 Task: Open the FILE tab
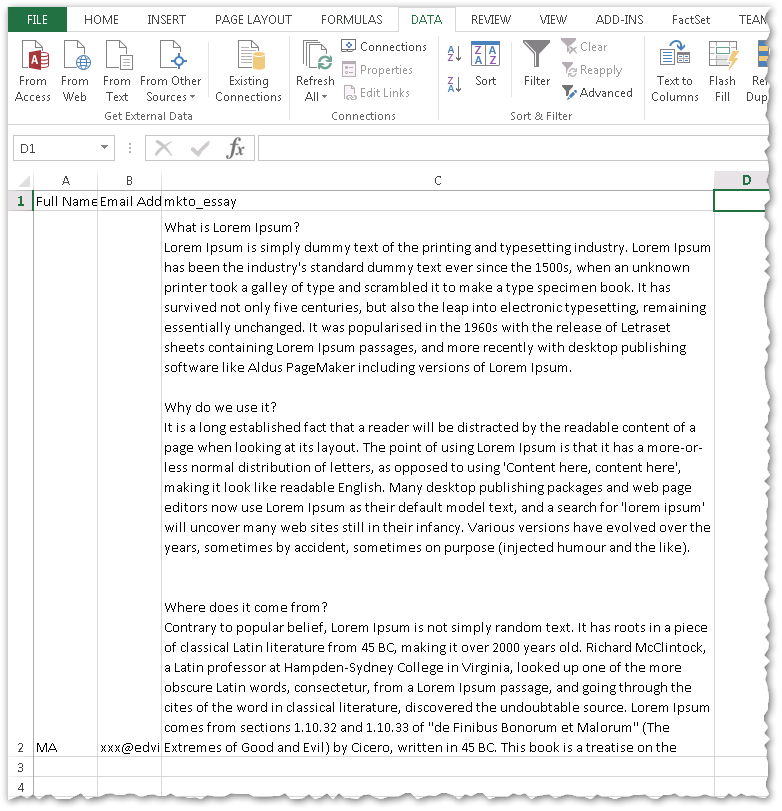[x=37, y=20]
